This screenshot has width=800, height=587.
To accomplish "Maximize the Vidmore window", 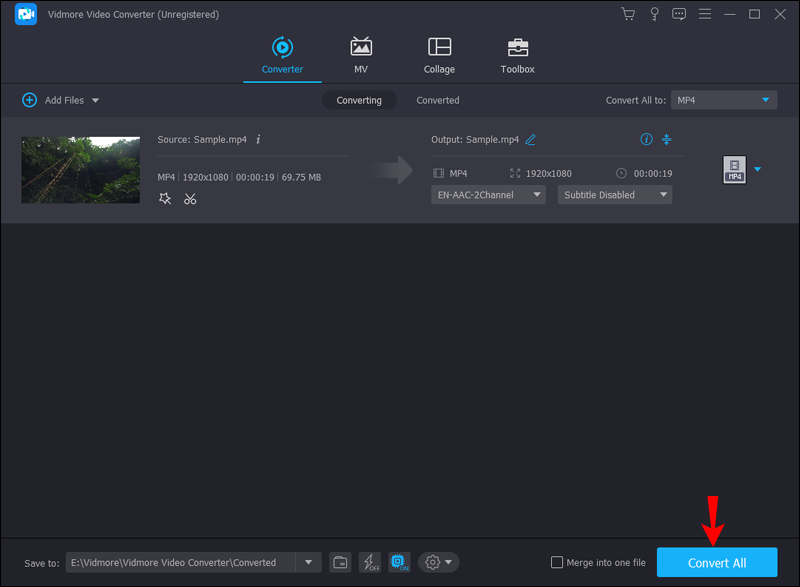I will click(x=754, y=14).
